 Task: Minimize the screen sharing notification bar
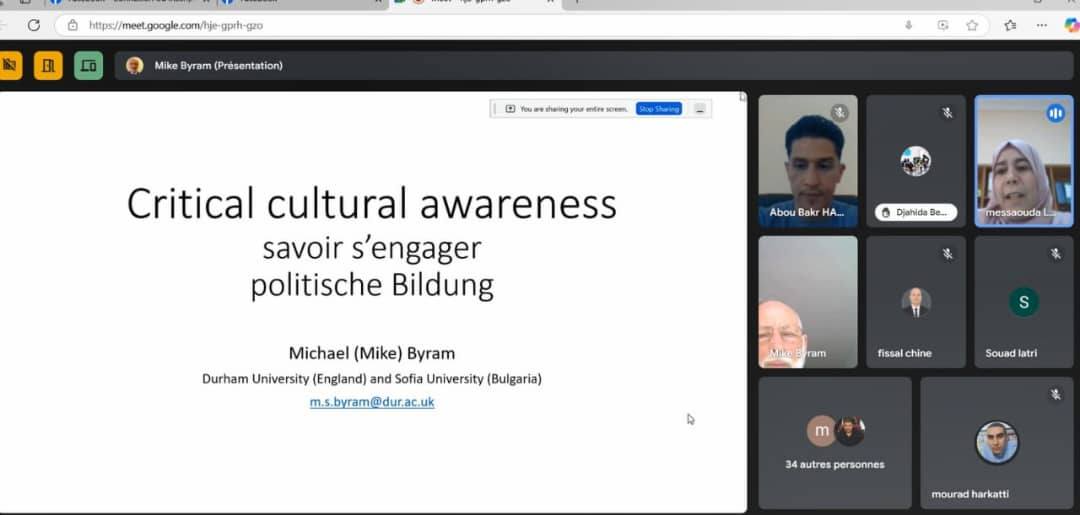point(700,109)
